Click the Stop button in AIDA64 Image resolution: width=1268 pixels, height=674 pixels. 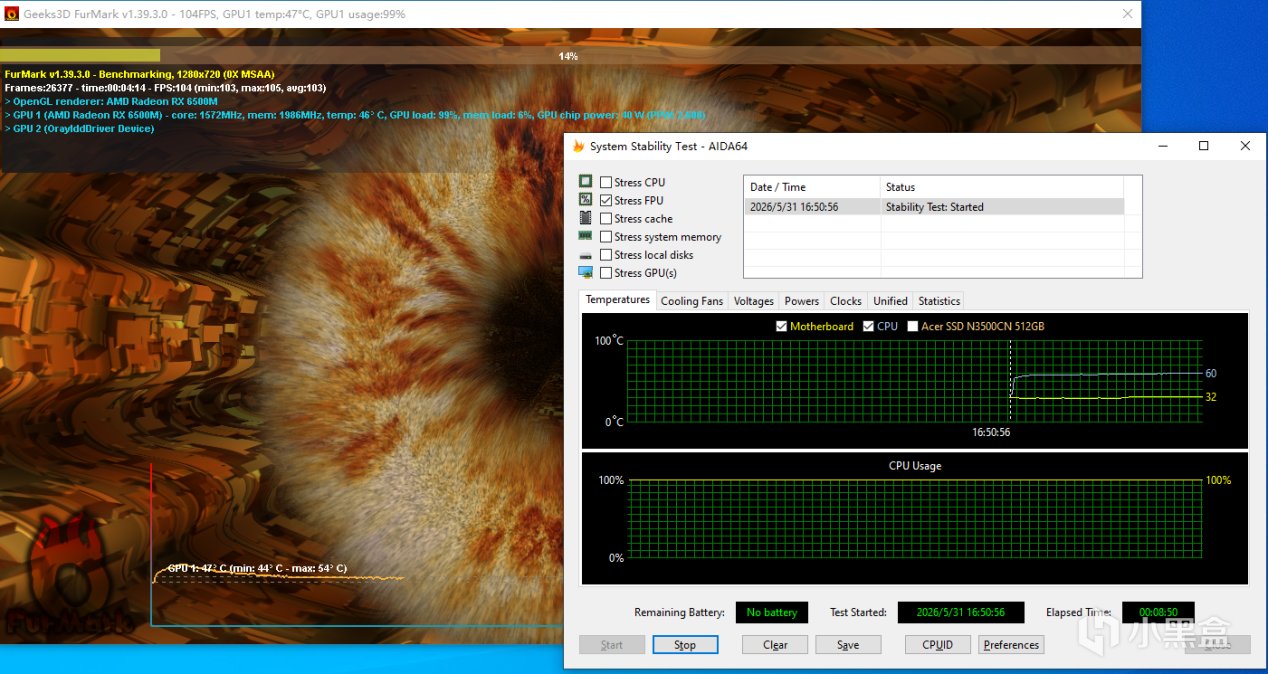685,645
